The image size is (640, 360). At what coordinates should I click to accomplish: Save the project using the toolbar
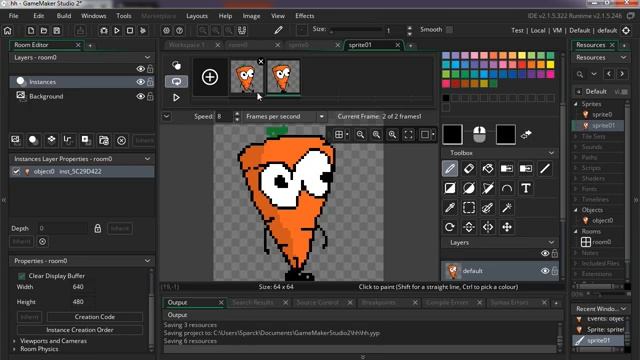click(57, 31)
